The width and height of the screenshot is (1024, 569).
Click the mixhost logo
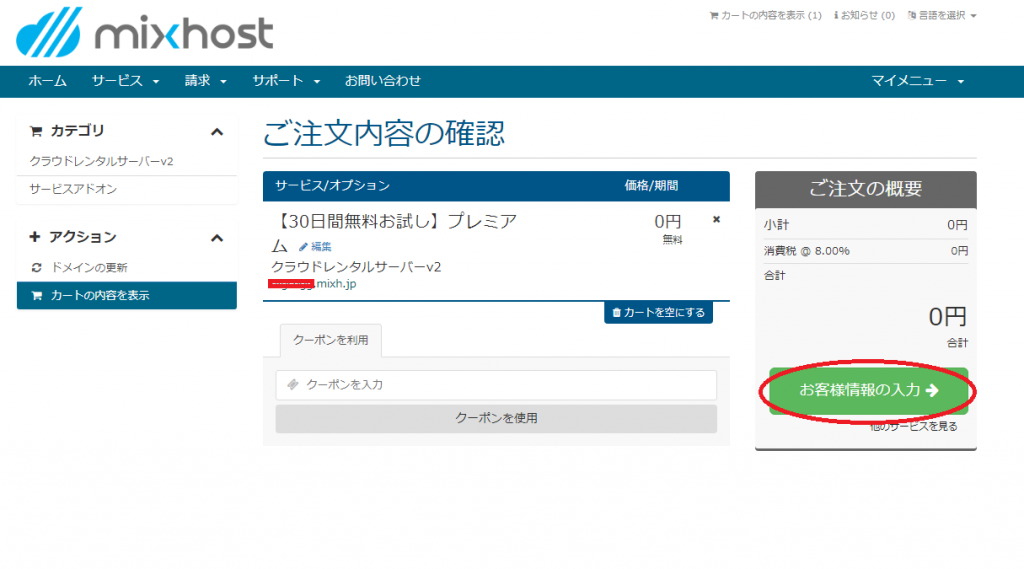pyautogui.click(x=144, y=32)
